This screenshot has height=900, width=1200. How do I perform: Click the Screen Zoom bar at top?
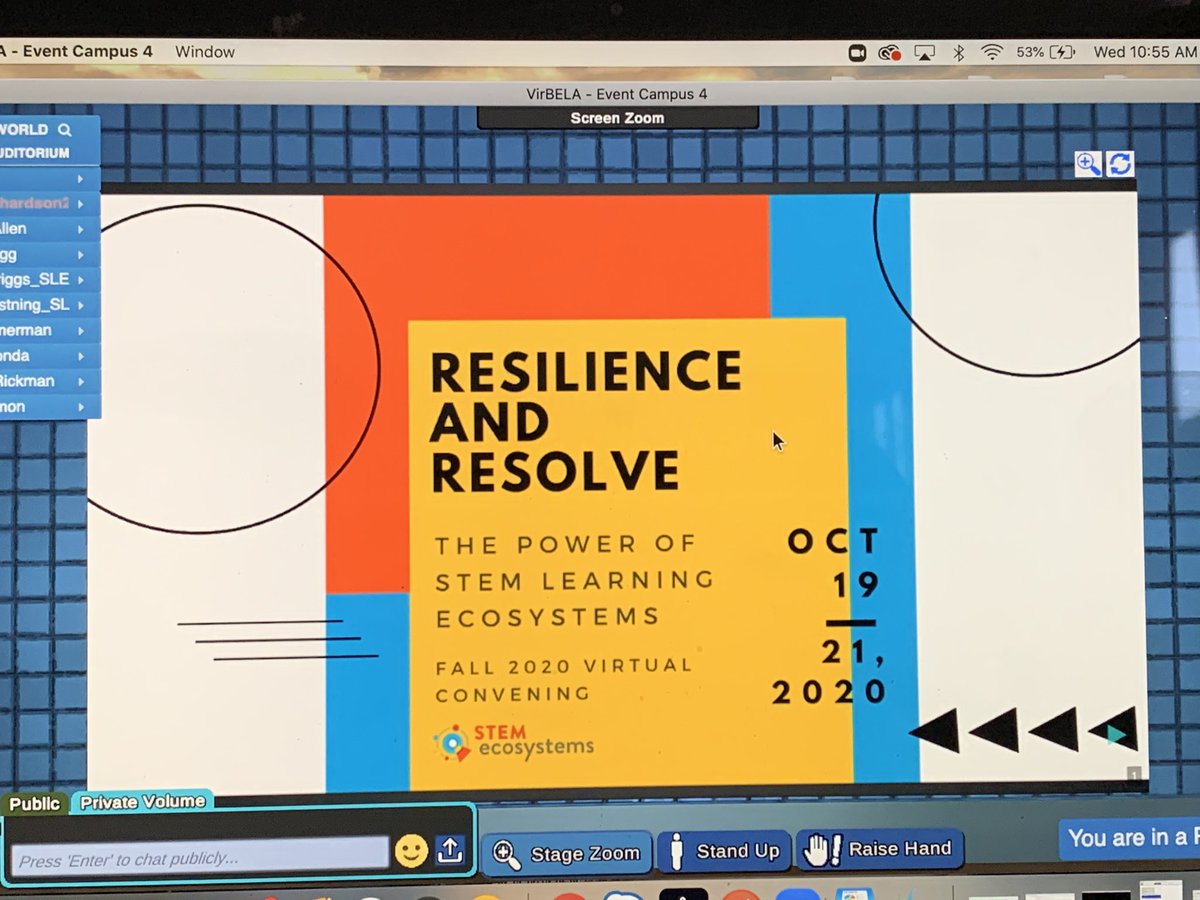[616, 118]
